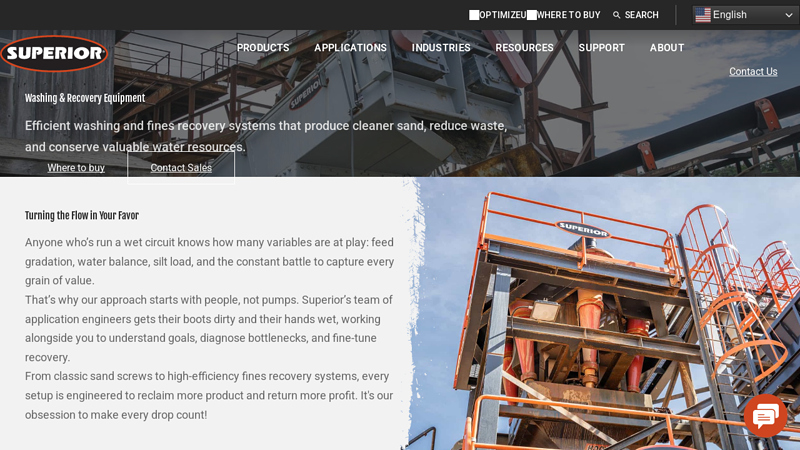
Task: Click the Washing & Recovery Equipment heading
Action: (x=85, y=98)
